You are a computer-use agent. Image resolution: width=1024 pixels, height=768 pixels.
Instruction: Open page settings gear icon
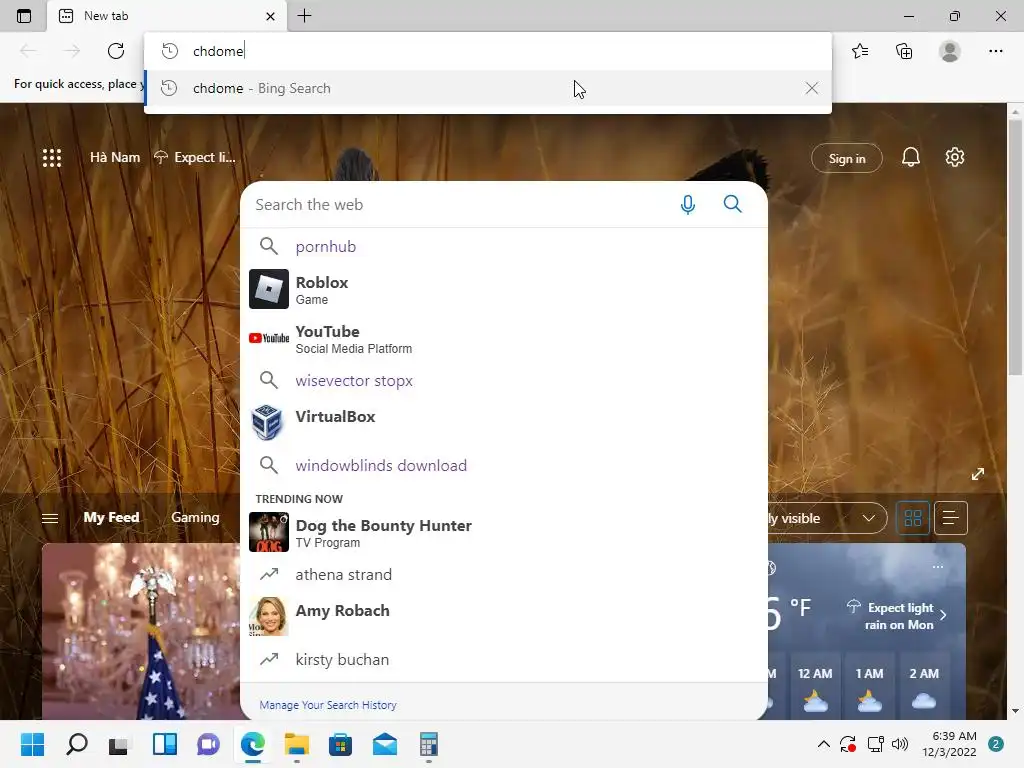[x=954, y=157]
